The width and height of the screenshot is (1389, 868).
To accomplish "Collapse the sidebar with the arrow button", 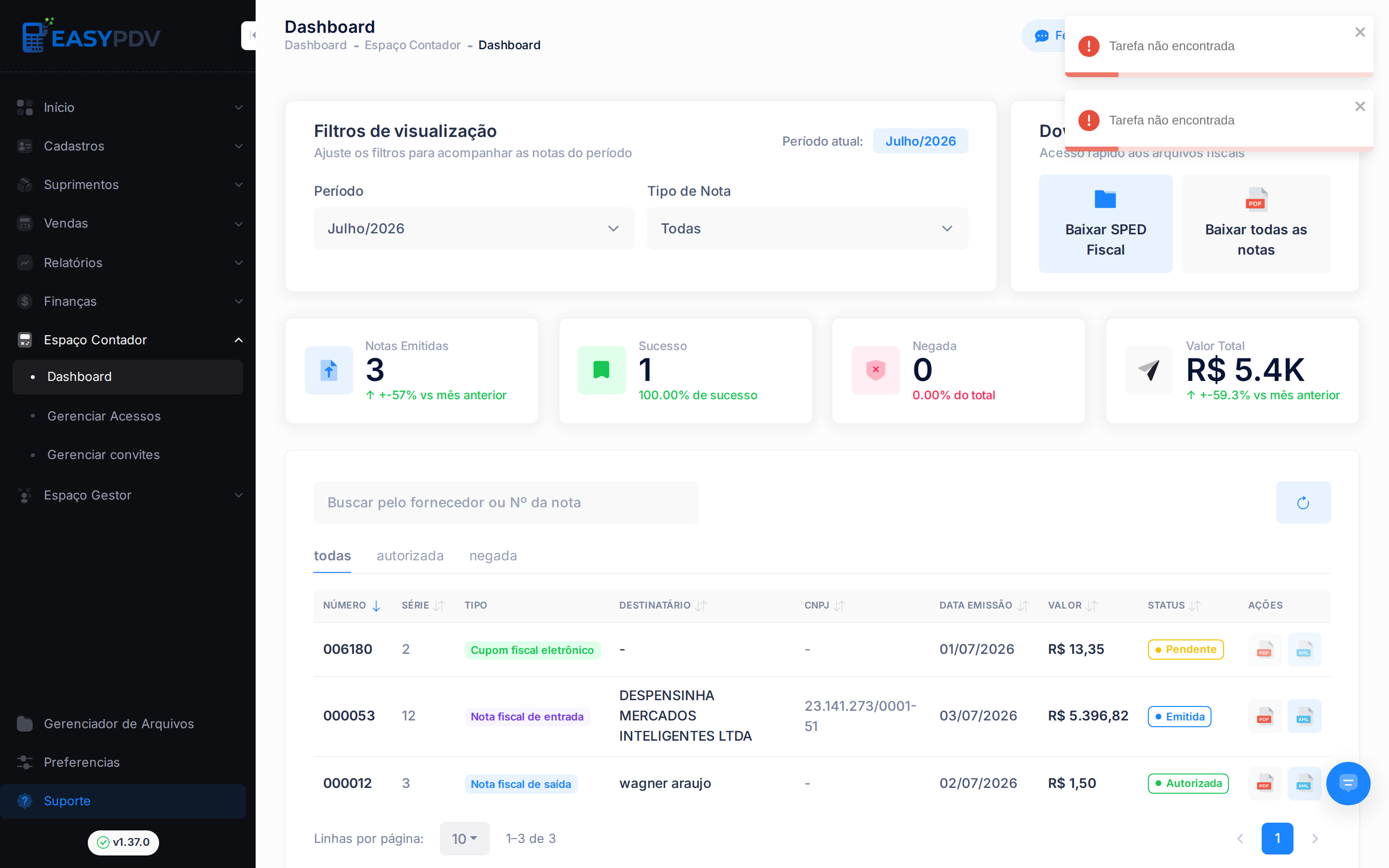I will pos(250,36).
